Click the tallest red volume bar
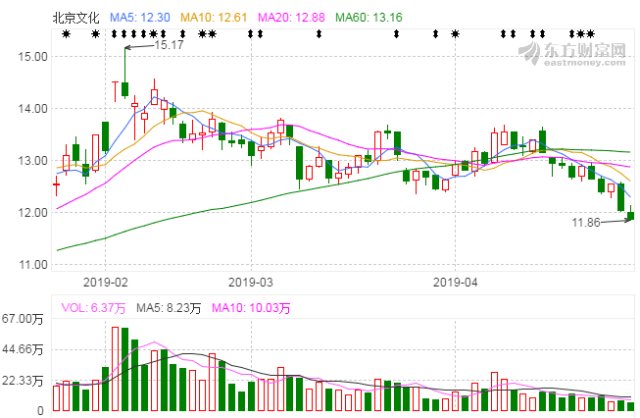The height and width of the screenshot is (418, 640). (115, 369)
